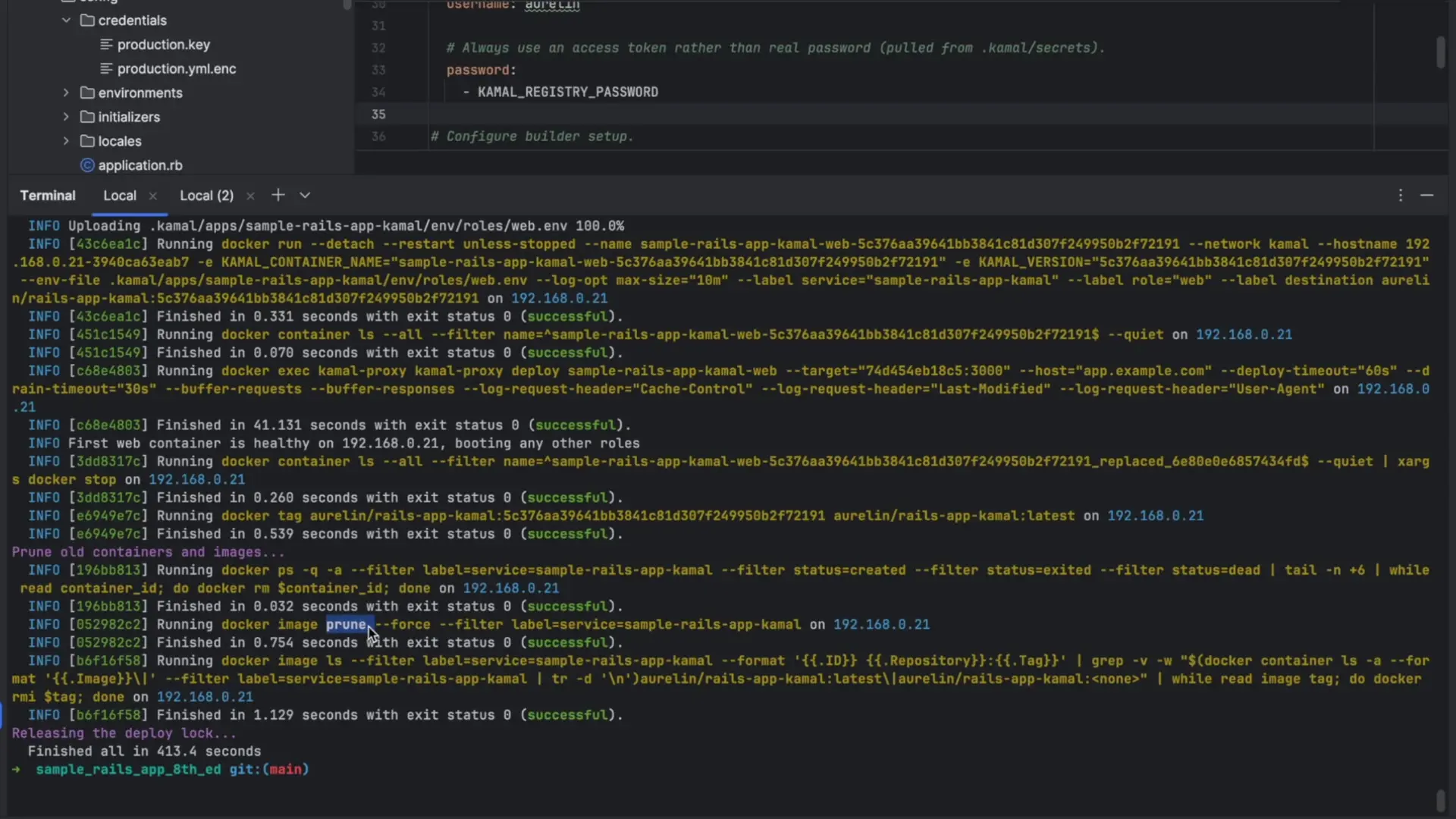
Task: Expand the initializers folder
Action: tap(66, 117)
